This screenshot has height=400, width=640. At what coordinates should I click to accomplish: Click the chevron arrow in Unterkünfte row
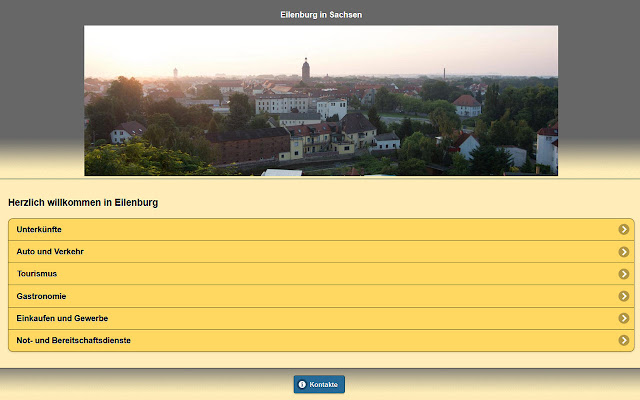pyautogui.click(x=623, y=229)
